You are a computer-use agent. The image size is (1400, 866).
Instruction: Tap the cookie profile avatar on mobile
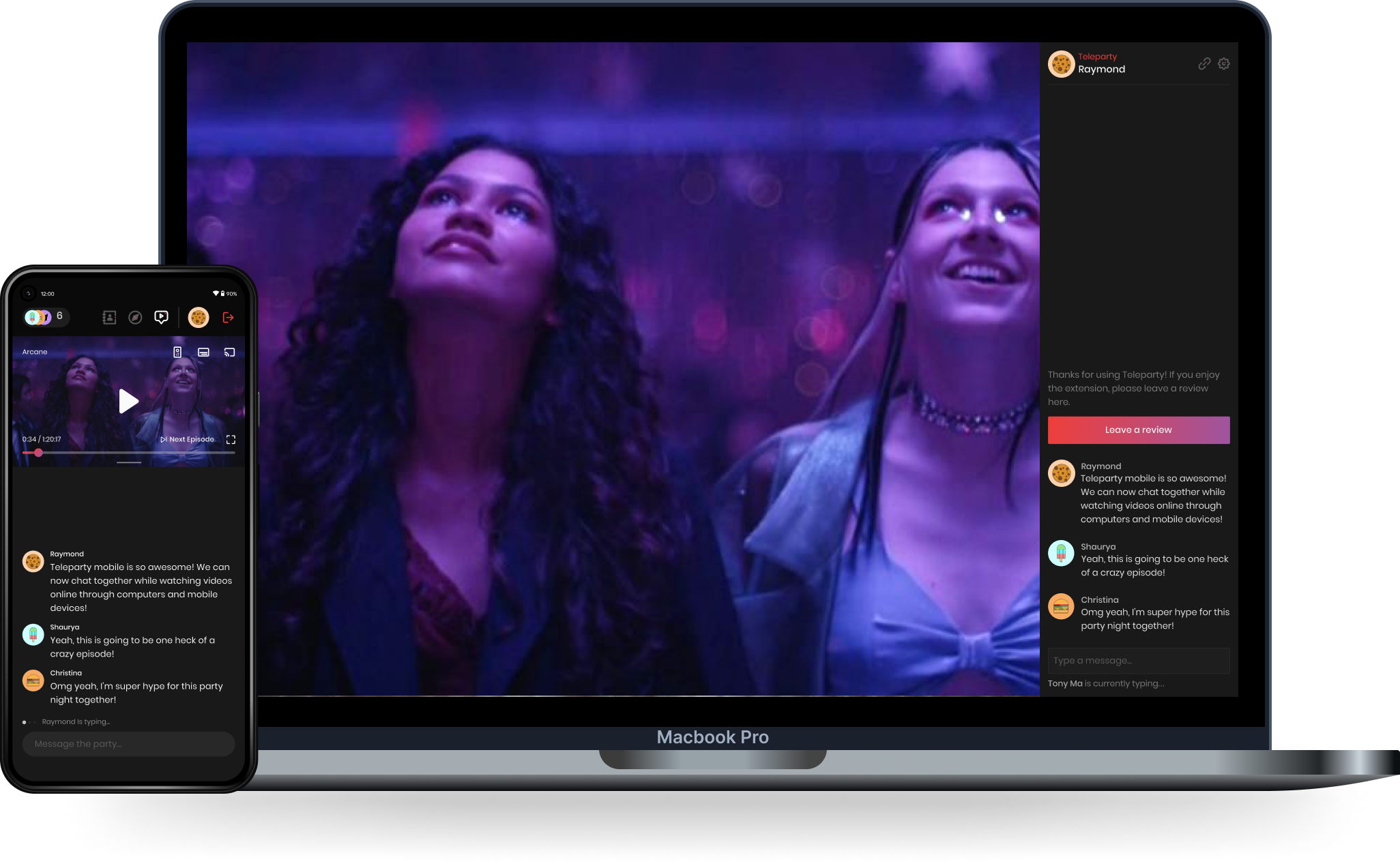tap(199, 317)
